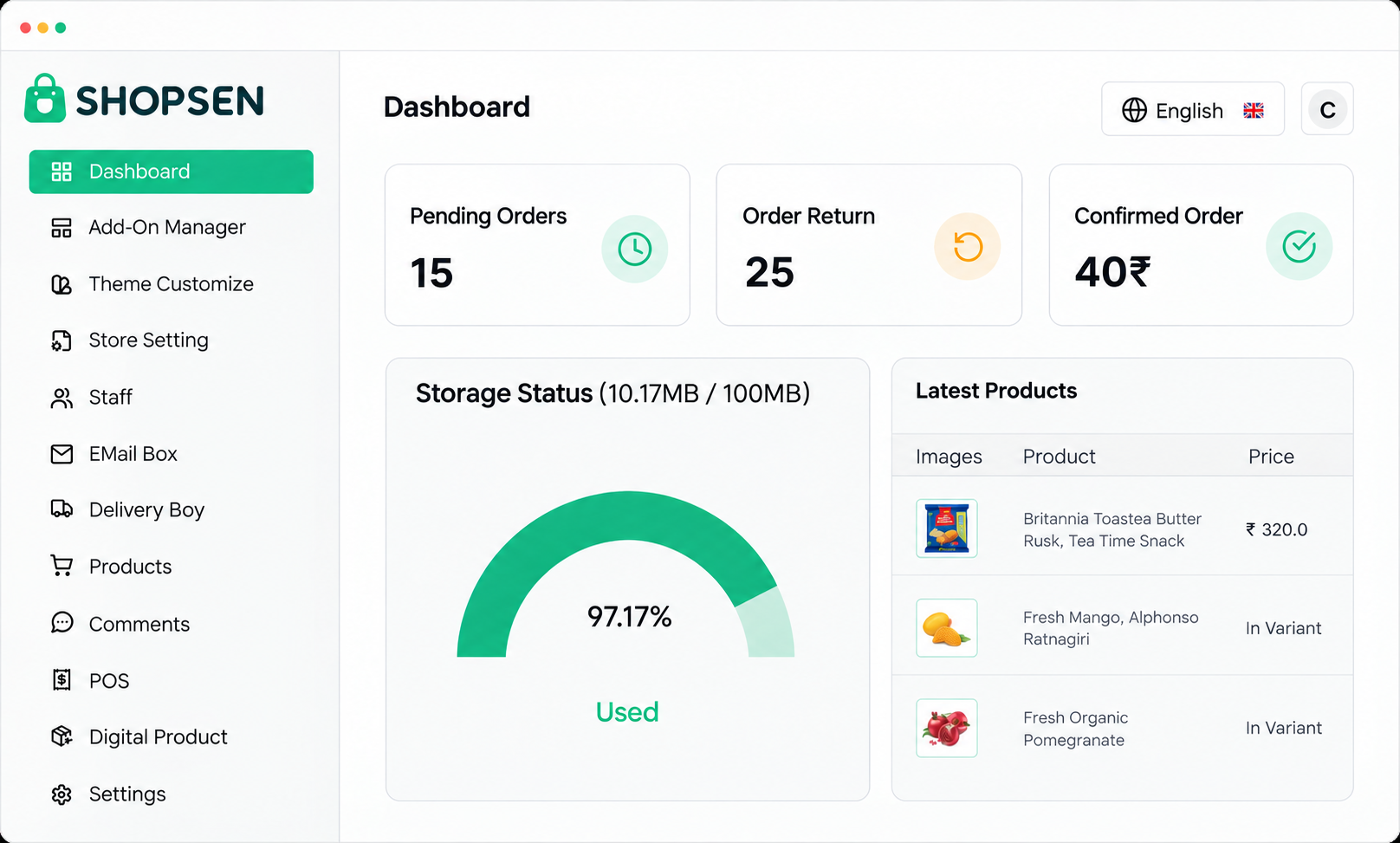Click the UK flag in language selector
Image resolution: width=1400 pixels, height=843 pixels.
click(x=1254, y=110)
